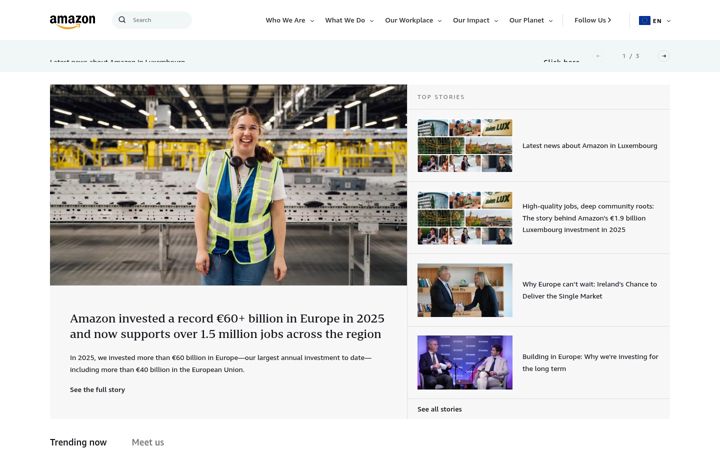The width and height of the screenshot is (720, 450).
Task: Open Building in Europe story link
Action: click(590, 362)
